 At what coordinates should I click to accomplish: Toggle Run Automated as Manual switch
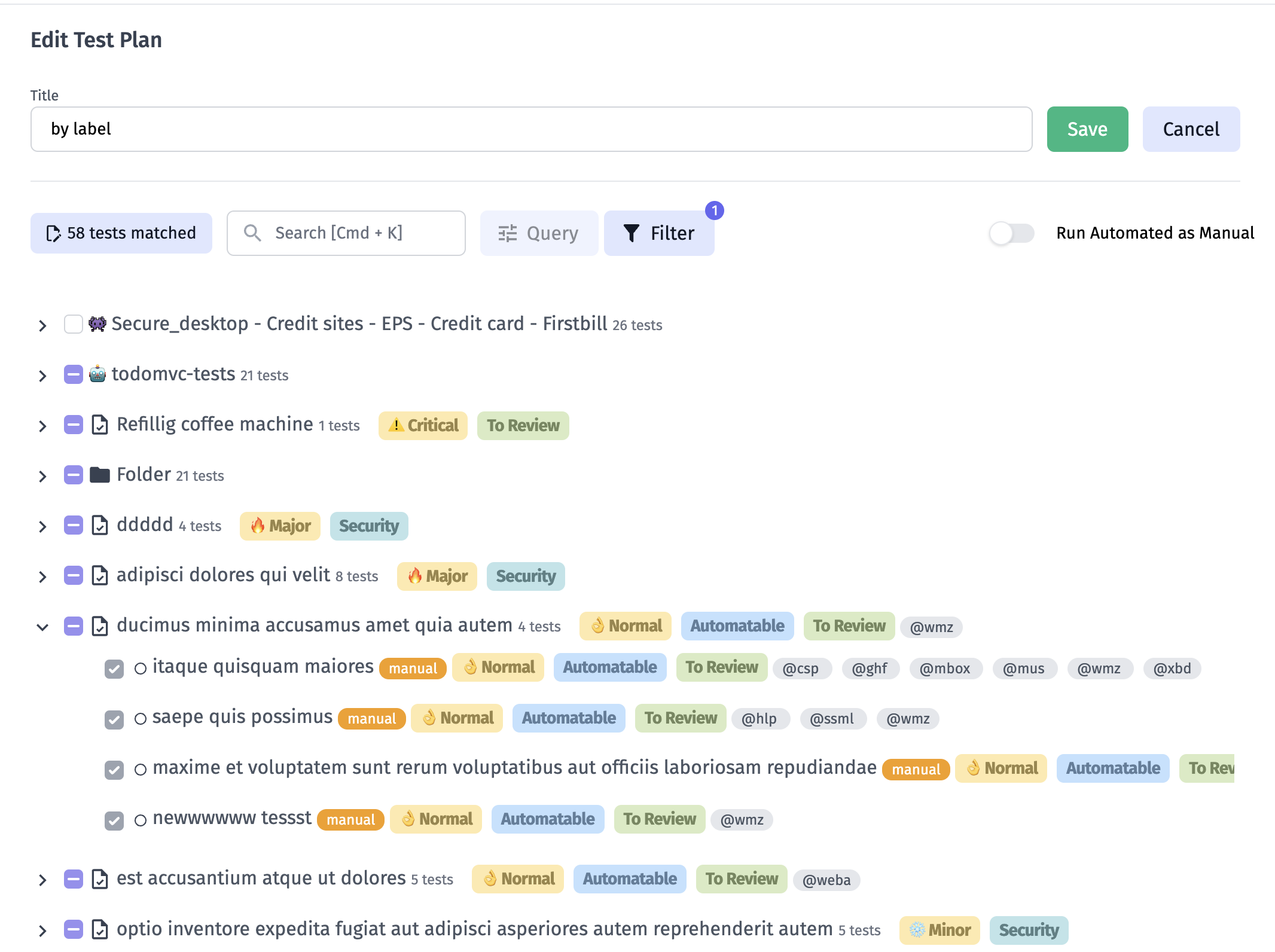(1012, 233)
